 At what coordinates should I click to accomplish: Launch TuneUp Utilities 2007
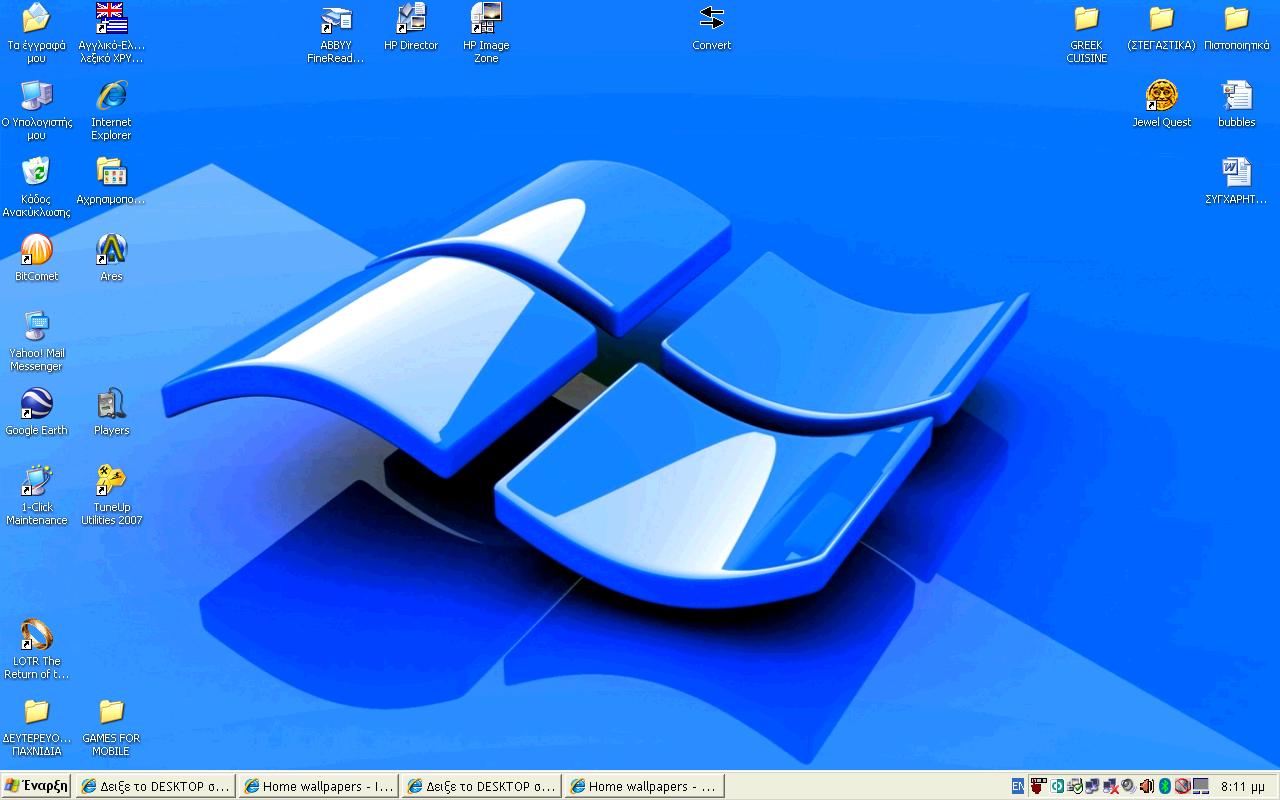coord(111,495)
